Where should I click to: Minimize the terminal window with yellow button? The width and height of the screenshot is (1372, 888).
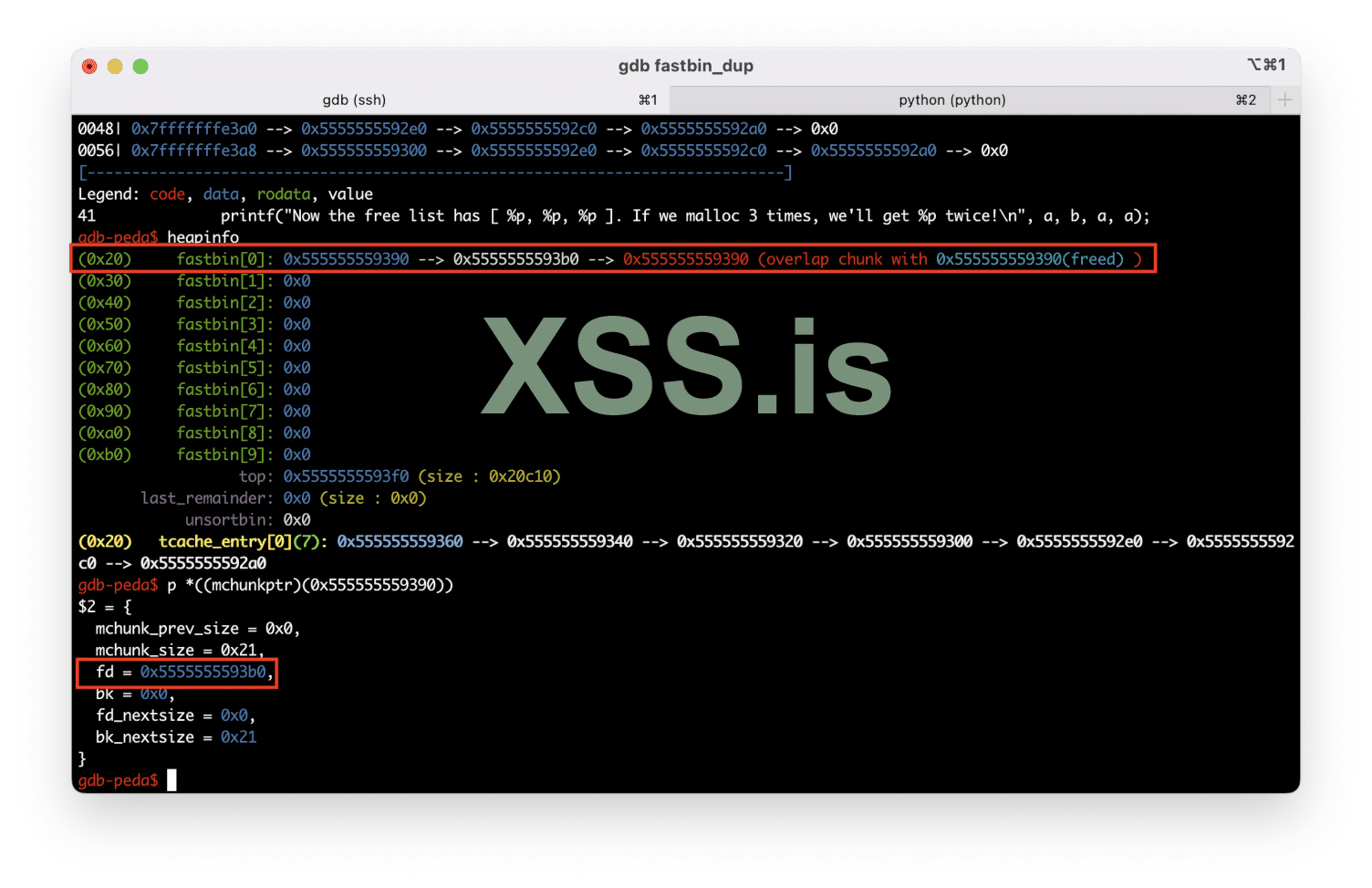[115, 66]
